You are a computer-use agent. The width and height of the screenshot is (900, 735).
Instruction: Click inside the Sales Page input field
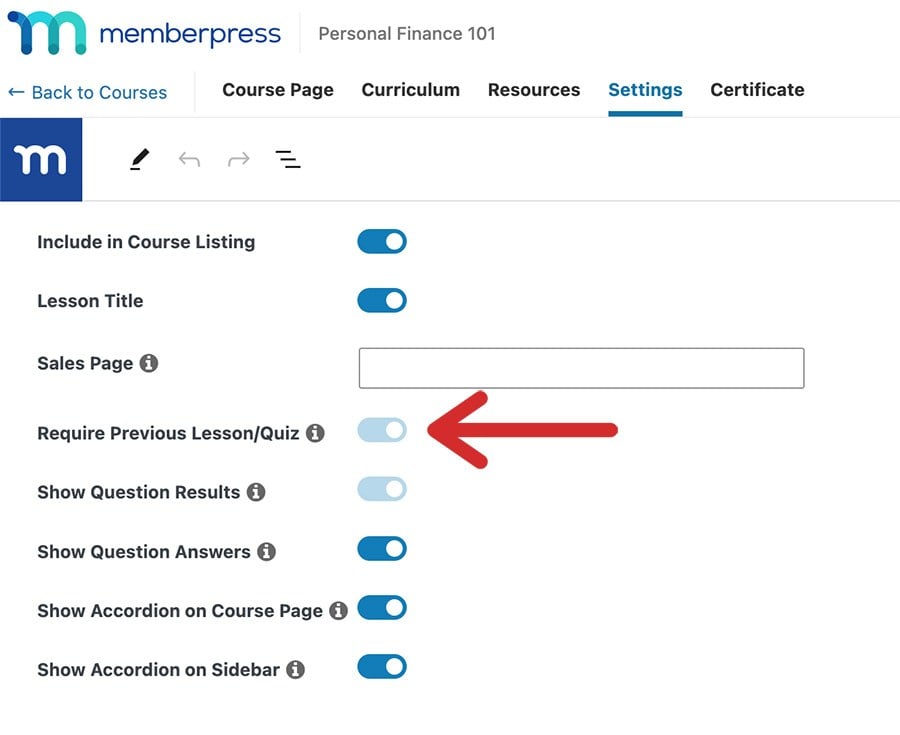click(580, 368)
